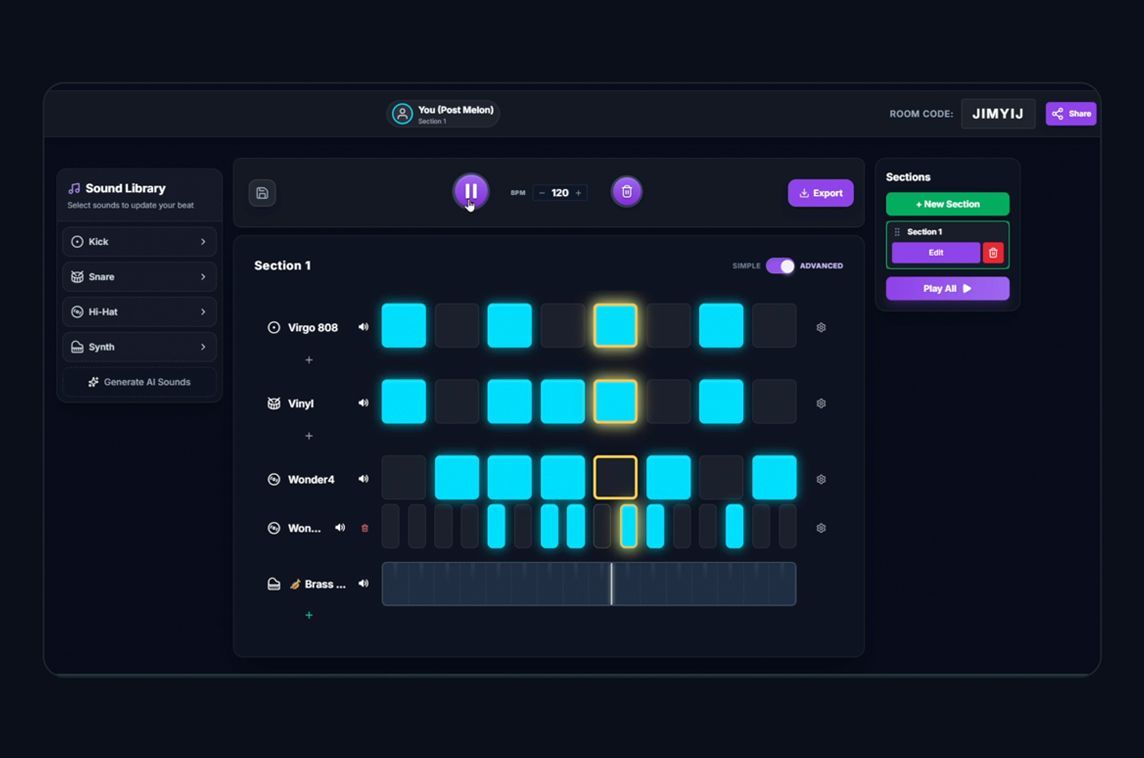This screenshot has width=1144, height=758.
Task: Toggle fourth step of Vinyl row
Action: tap(563, 401)
